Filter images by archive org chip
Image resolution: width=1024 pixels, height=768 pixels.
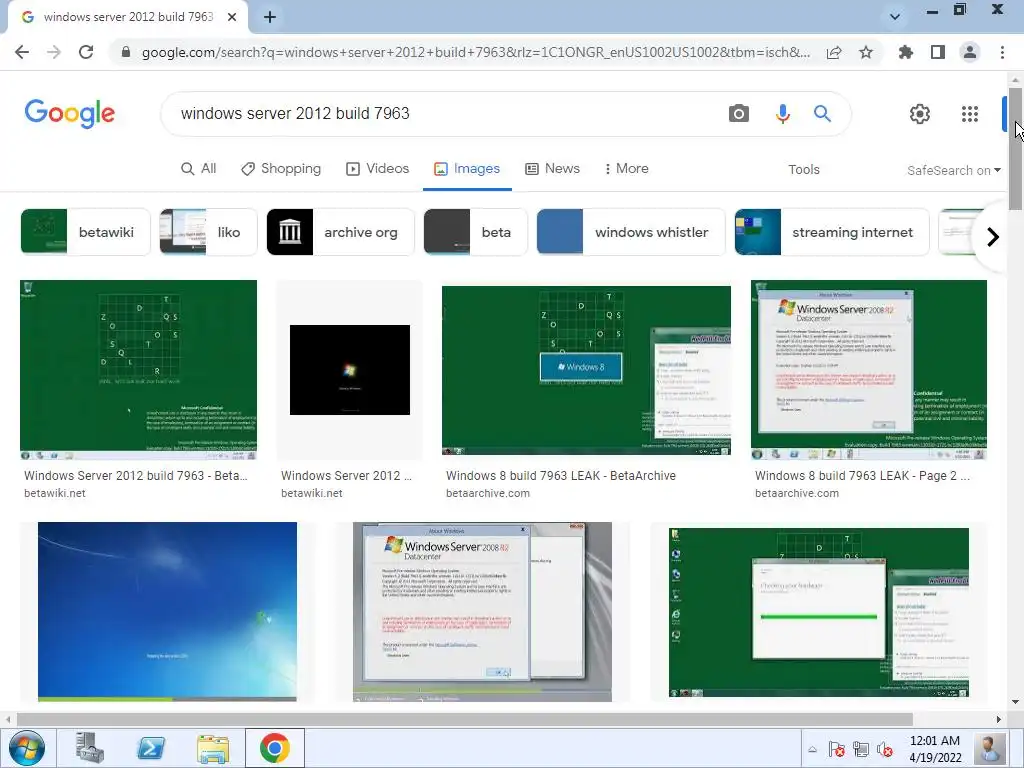[x=340, y=232]
